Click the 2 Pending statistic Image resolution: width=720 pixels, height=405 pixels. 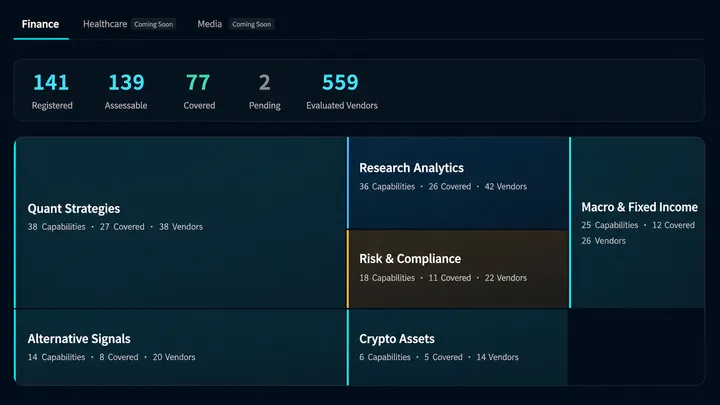pyautogui.click(x=264, y=91)
